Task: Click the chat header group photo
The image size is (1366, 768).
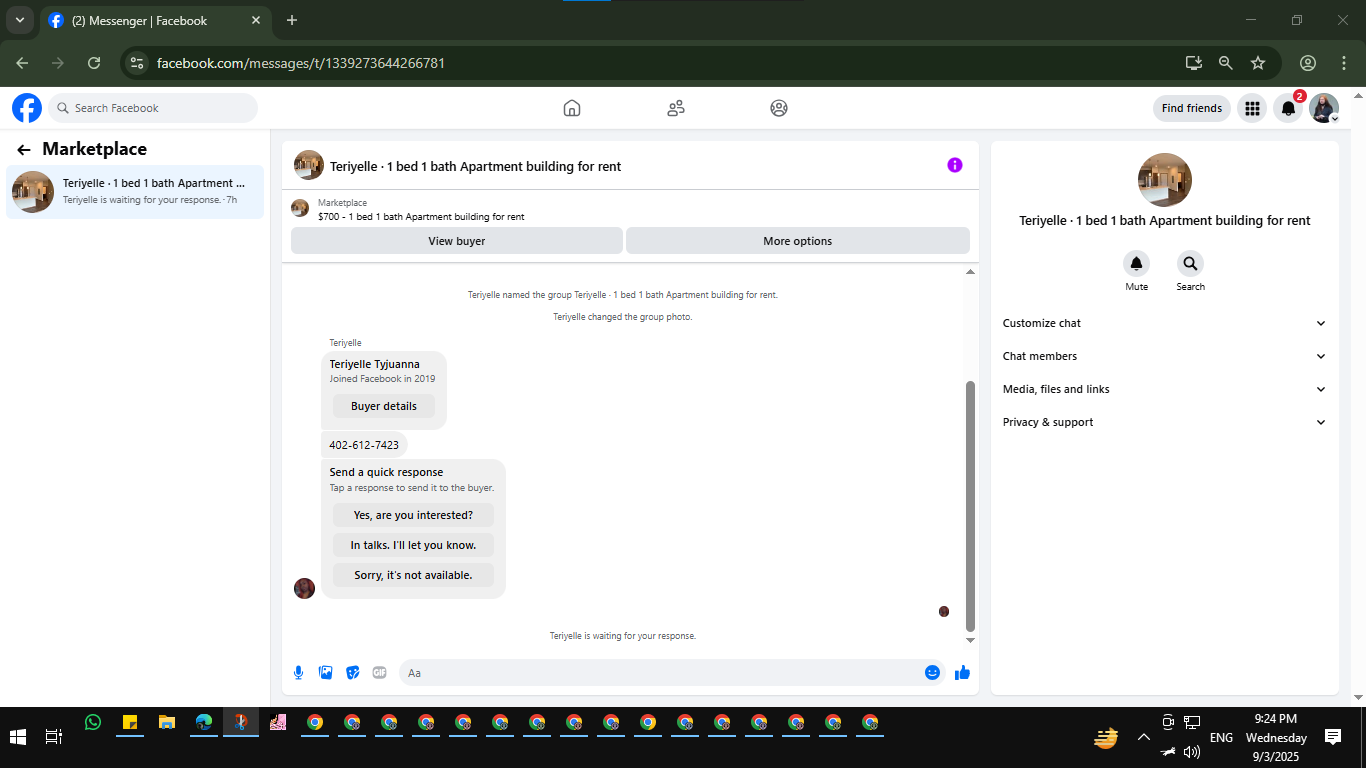Action: pos(309,165)
